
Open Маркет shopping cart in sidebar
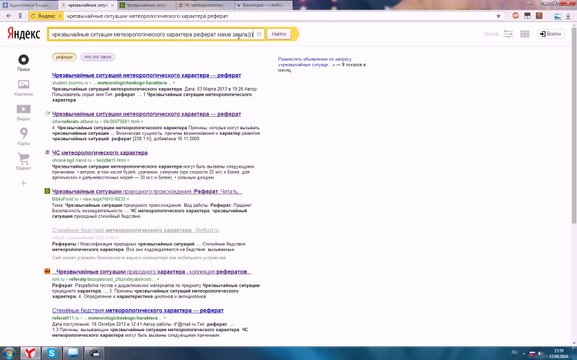pyautogui.click(x=24, y=161)
